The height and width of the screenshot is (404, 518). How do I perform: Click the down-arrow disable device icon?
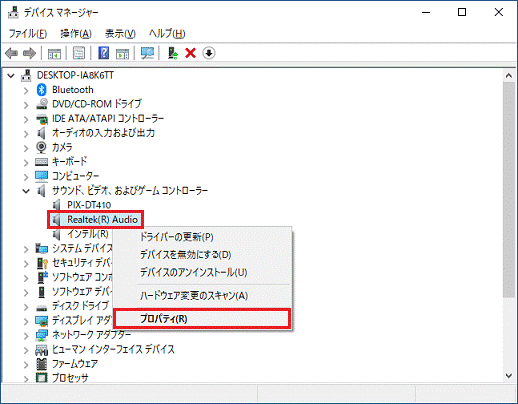click(x=209, y=53)
